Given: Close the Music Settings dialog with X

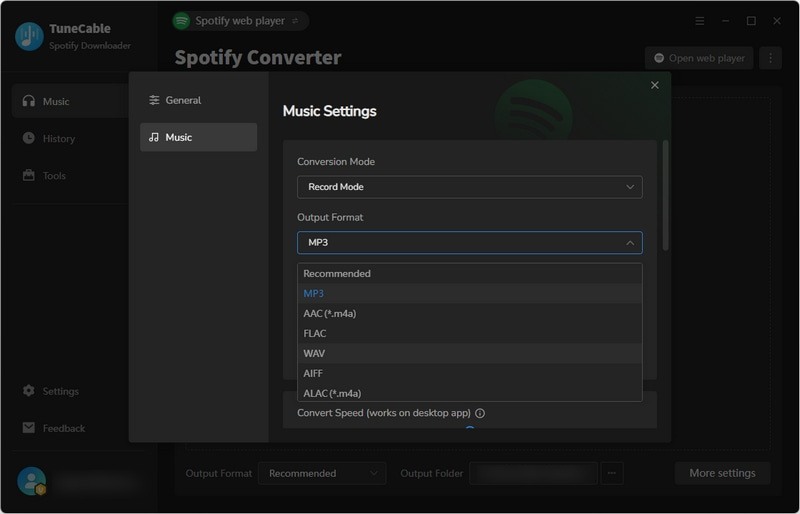Looking at the screenshot, I should (x=655, y=85).
